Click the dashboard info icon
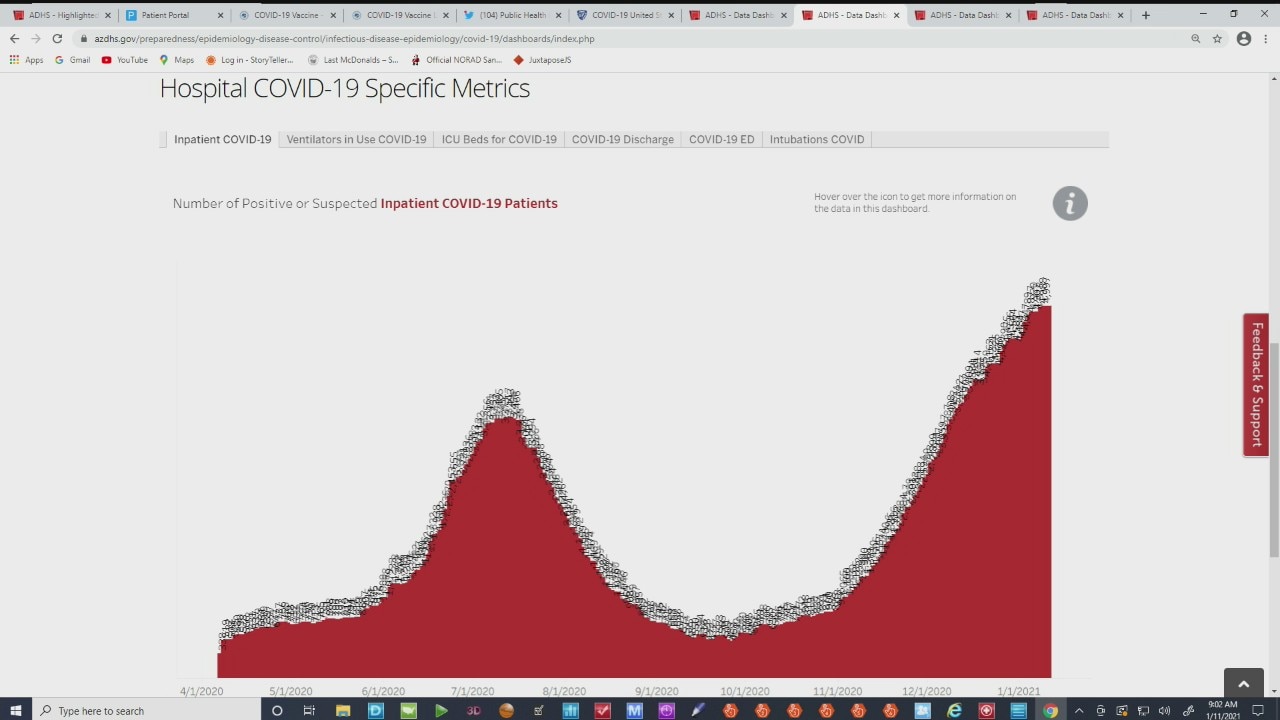The height and width of the screenshot is (720, 1280). click(1069, 204)
